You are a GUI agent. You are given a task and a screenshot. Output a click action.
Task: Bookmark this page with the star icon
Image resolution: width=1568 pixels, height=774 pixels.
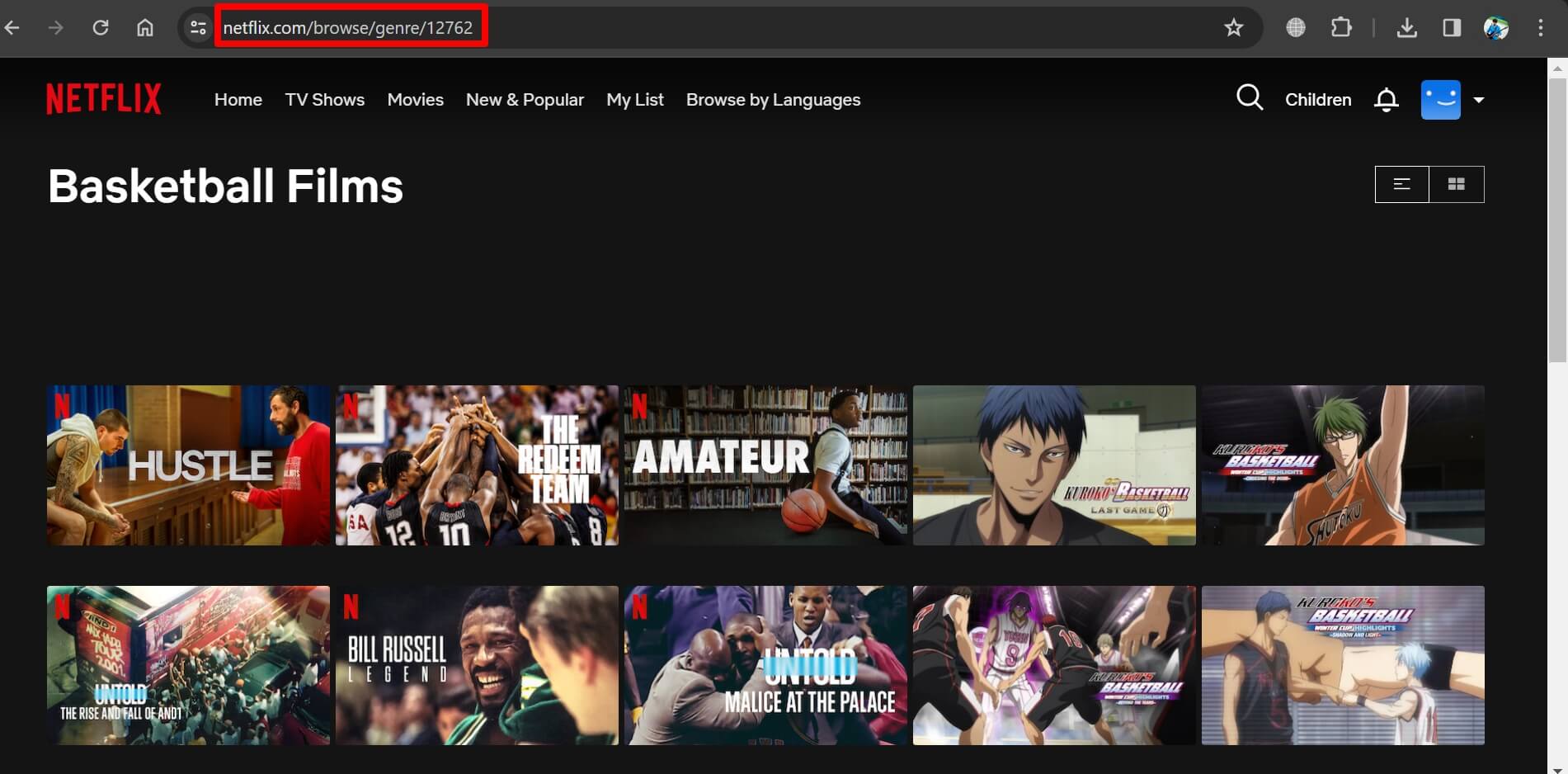[1233, 28]
